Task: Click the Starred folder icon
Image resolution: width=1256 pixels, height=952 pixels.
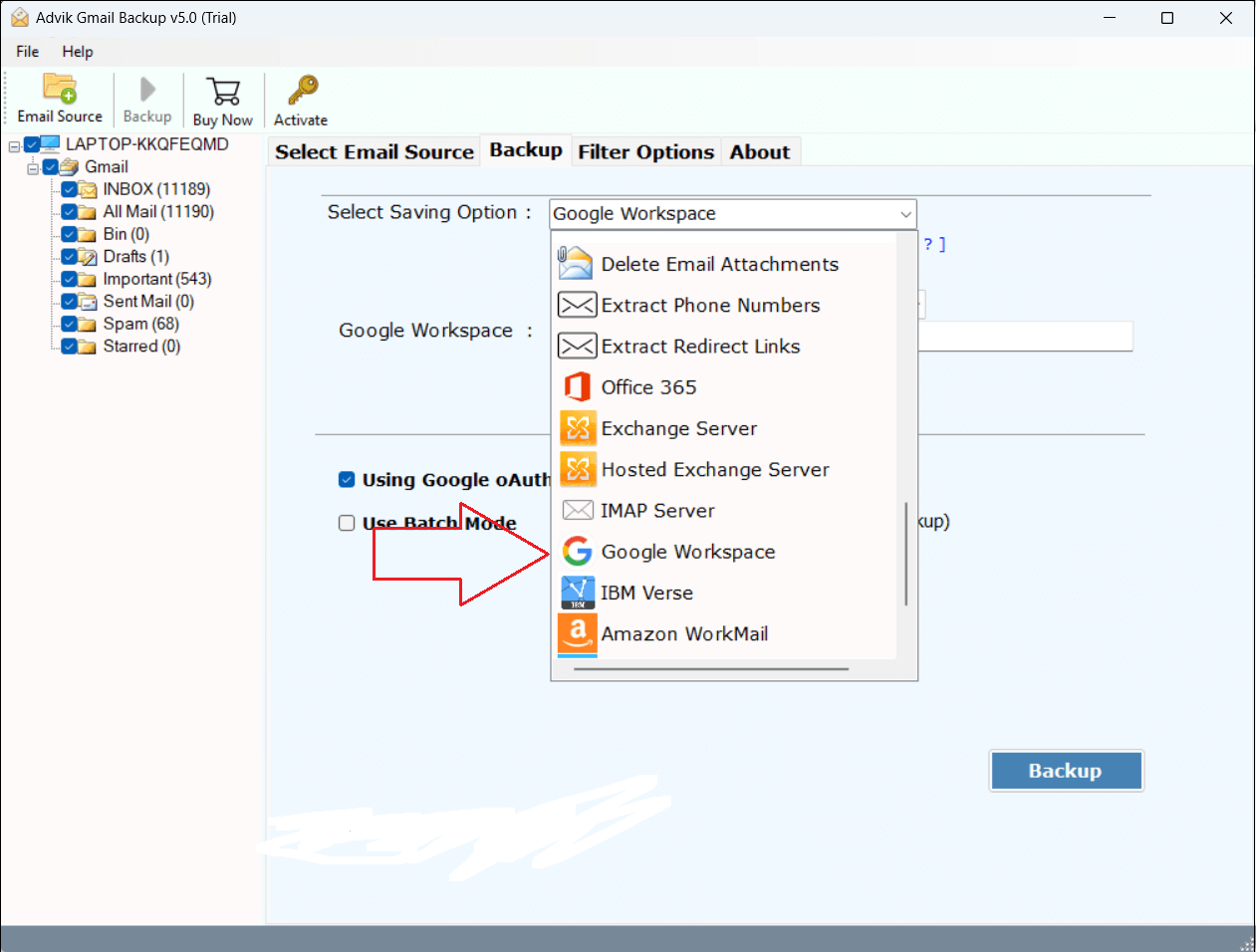Action: (x=88, y=347)
